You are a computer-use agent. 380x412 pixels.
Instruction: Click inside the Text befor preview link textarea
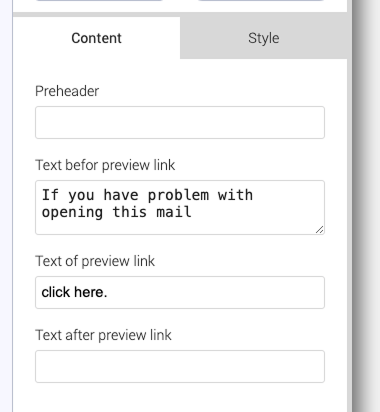pyautogui.click(x=180, y=207)
